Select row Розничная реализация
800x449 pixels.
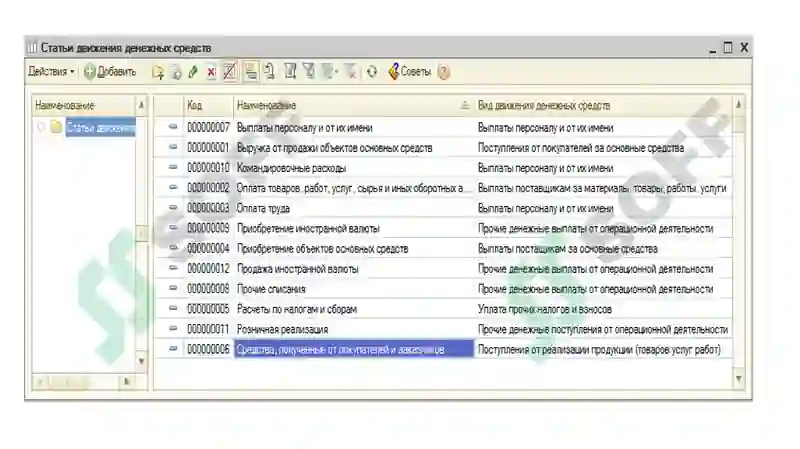click(443, 329)
